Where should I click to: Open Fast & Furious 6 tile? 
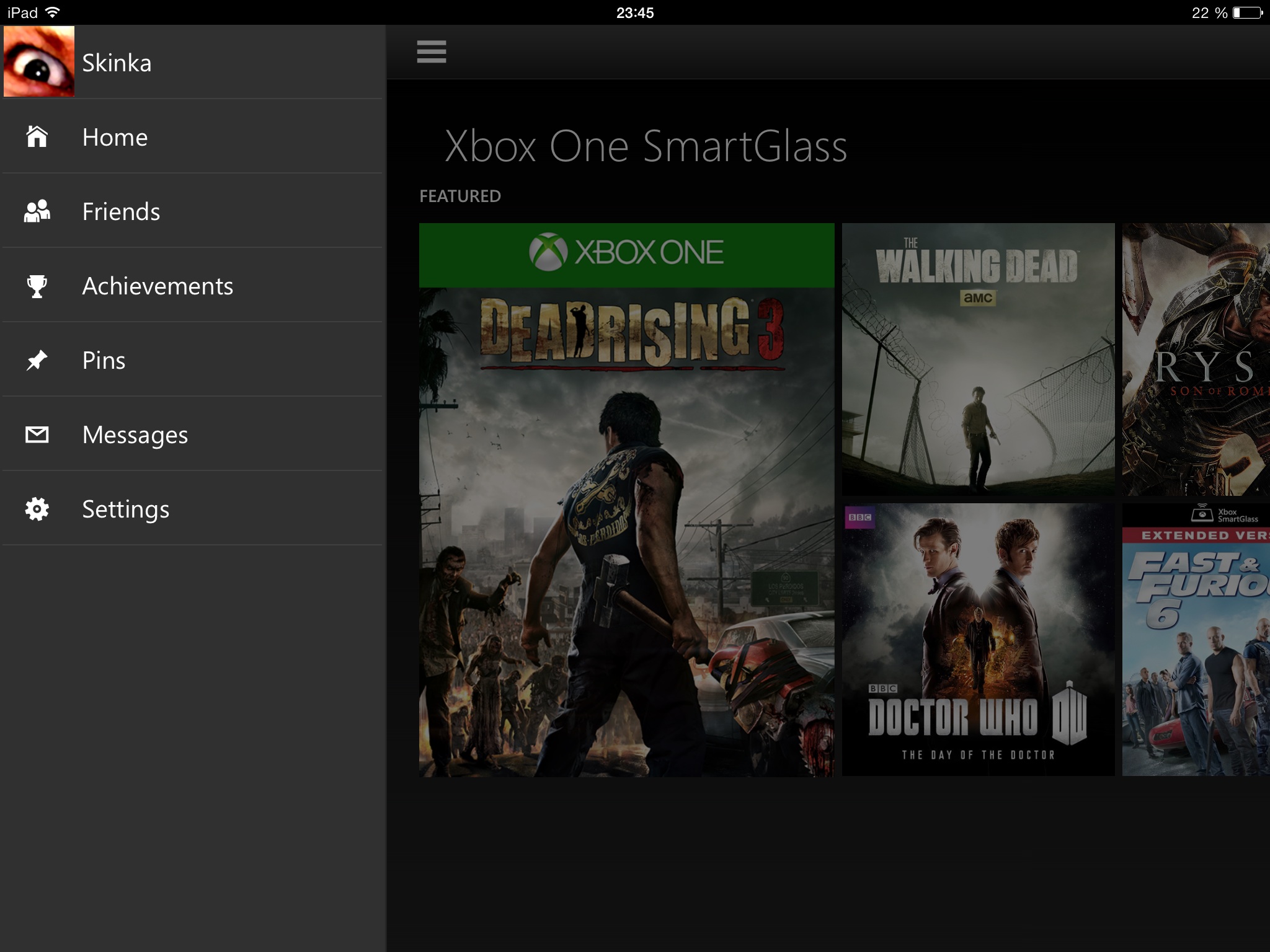[1196, 640]
